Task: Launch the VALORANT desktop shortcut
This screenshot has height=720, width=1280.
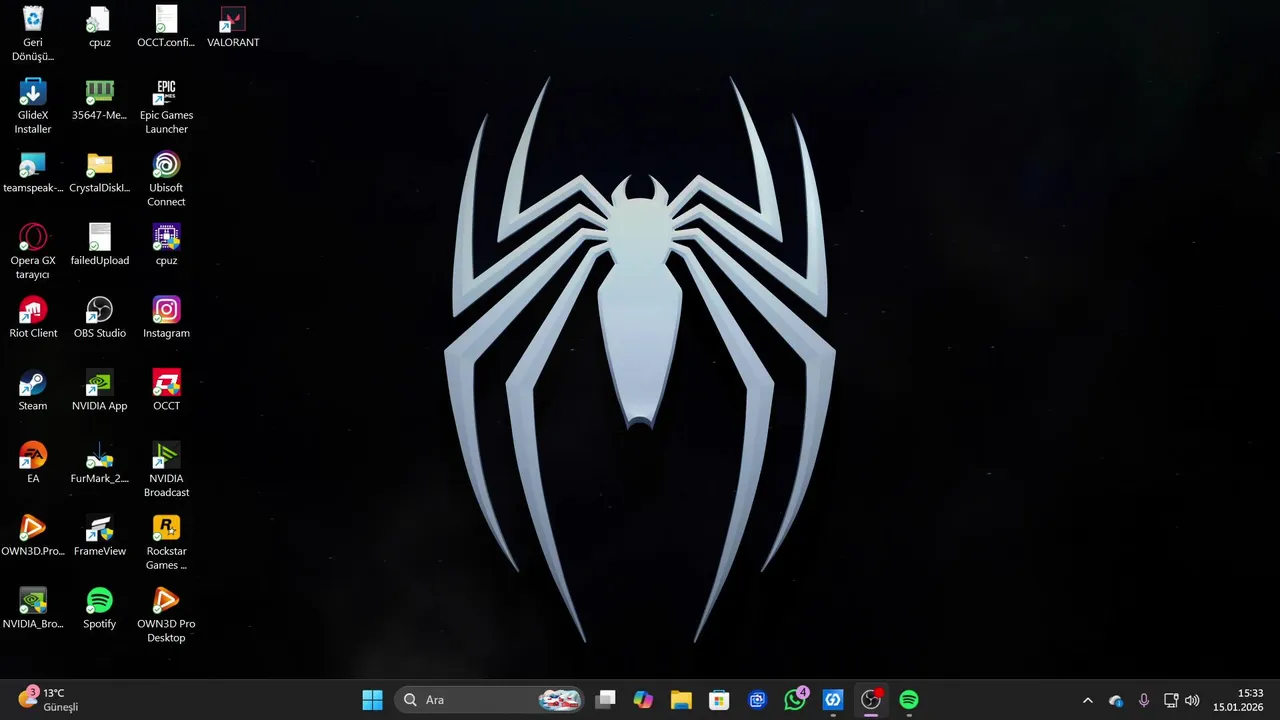Action: [233, 27]
